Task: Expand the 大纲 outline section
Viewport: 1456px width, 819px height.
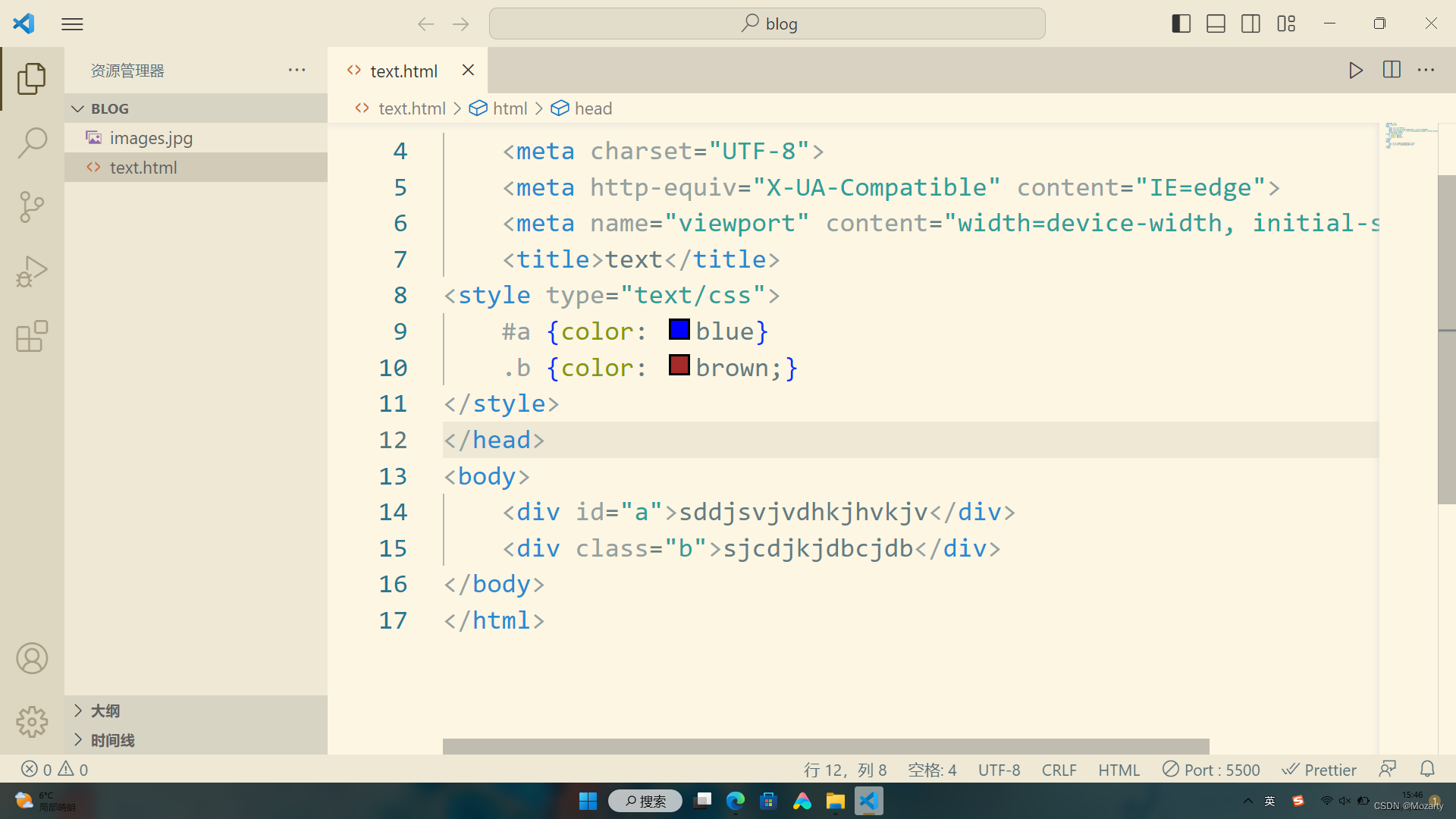Action: [x=196, y=711]
